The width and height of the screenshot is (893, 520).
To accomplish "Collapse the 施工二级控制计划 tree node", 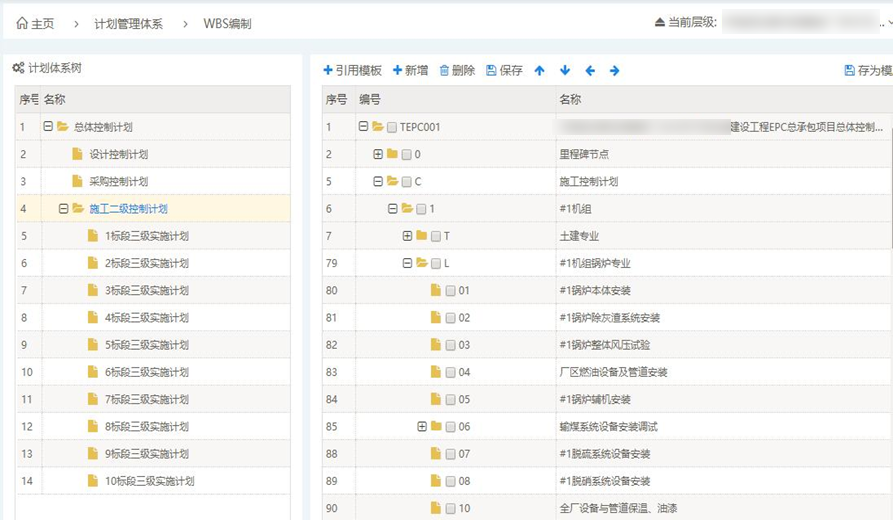I will (63, 208).
